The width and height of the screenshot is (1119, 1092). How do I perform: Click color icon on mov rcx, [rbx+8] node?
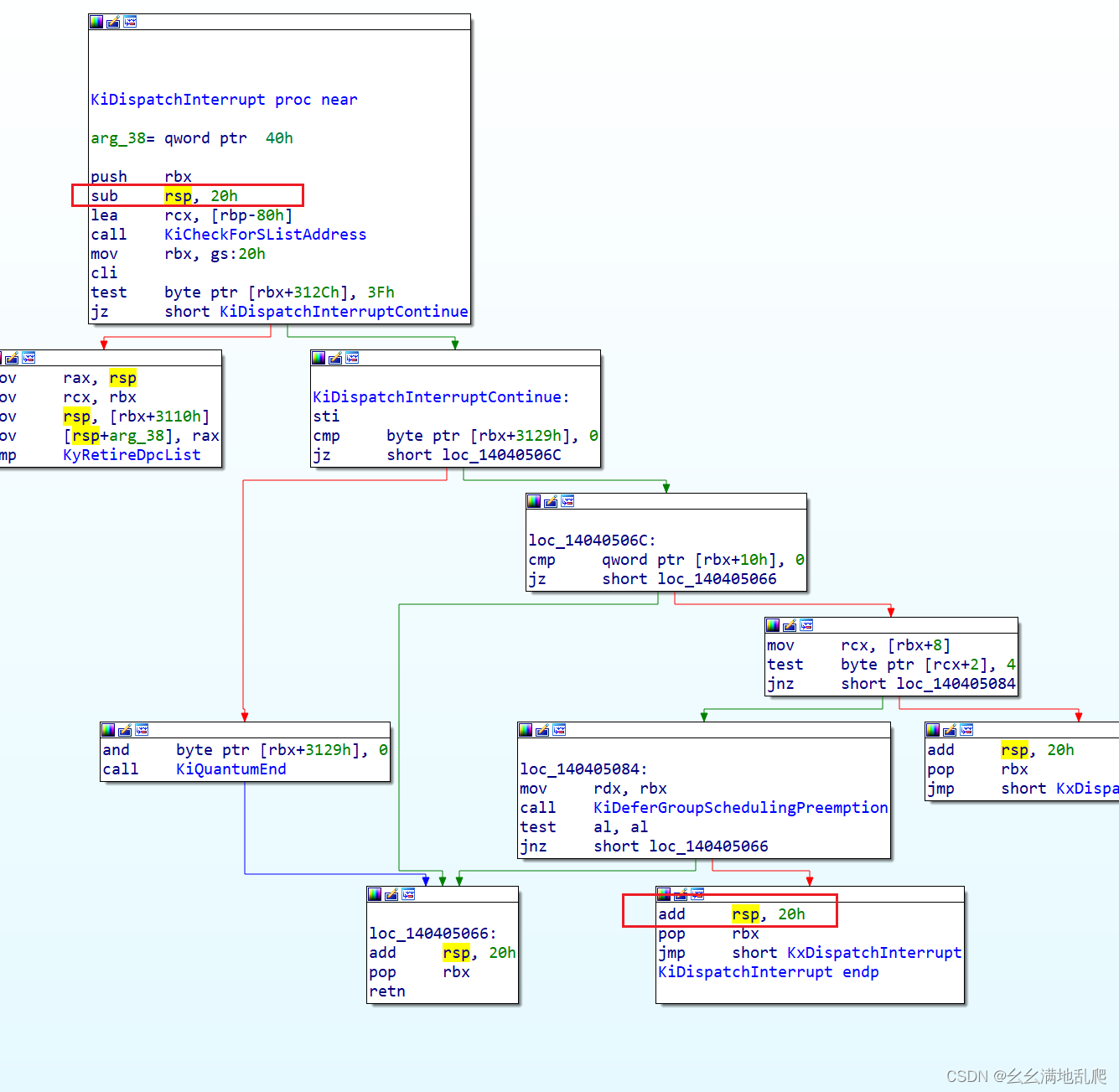773,625
